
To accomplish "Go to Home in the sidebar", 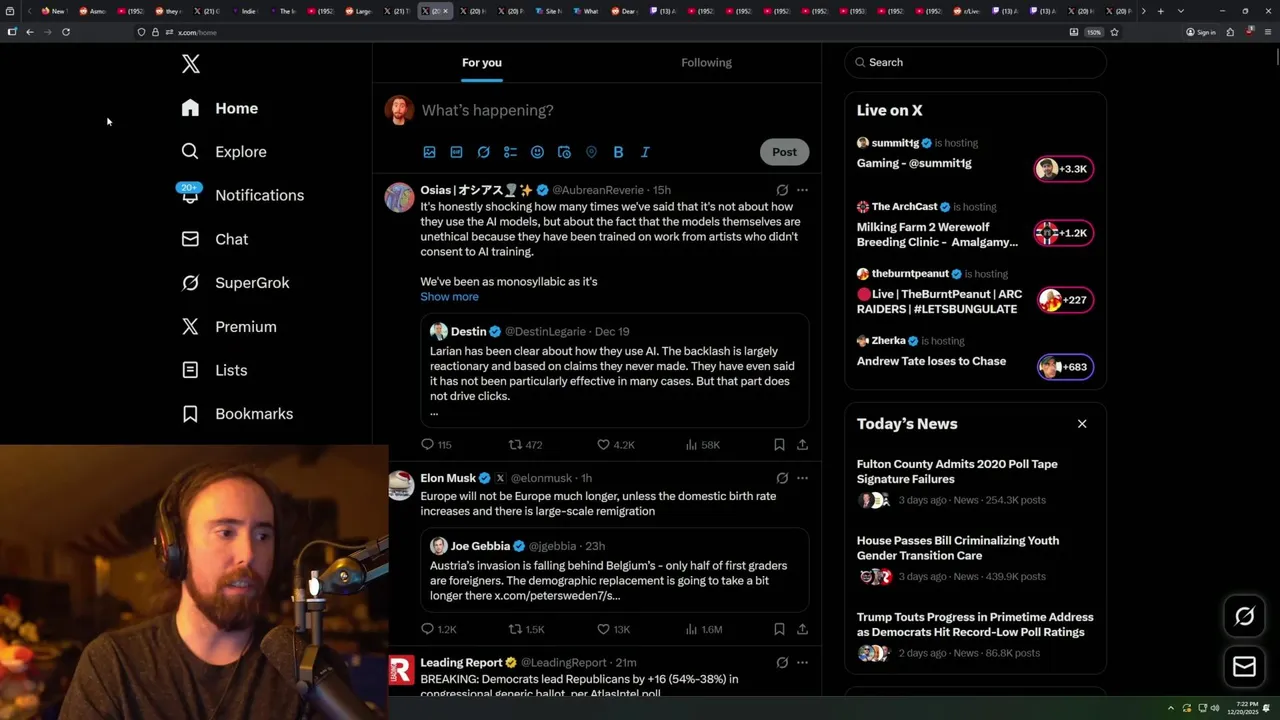I will click(220, 108).
